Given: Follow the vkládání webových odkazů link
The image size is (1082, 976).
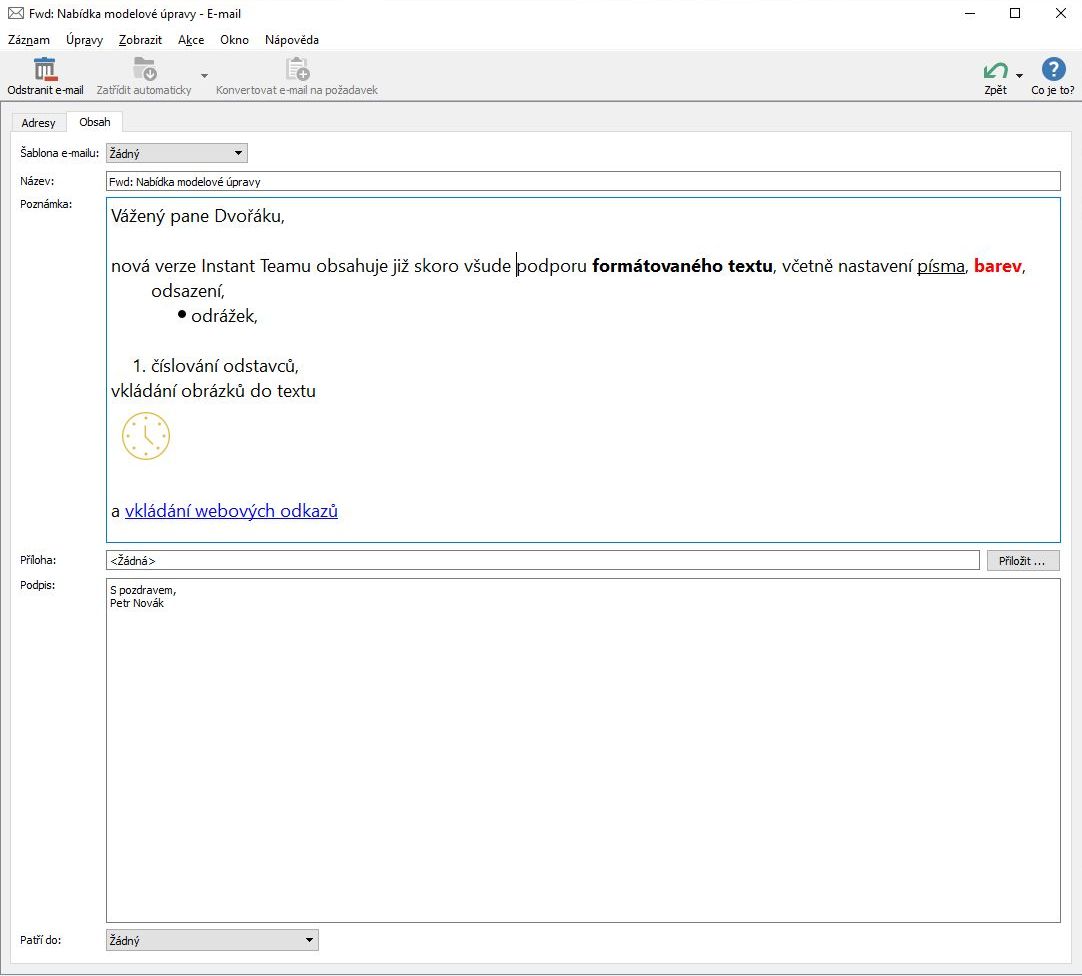Looking at the screenshot, I should 231,511.
